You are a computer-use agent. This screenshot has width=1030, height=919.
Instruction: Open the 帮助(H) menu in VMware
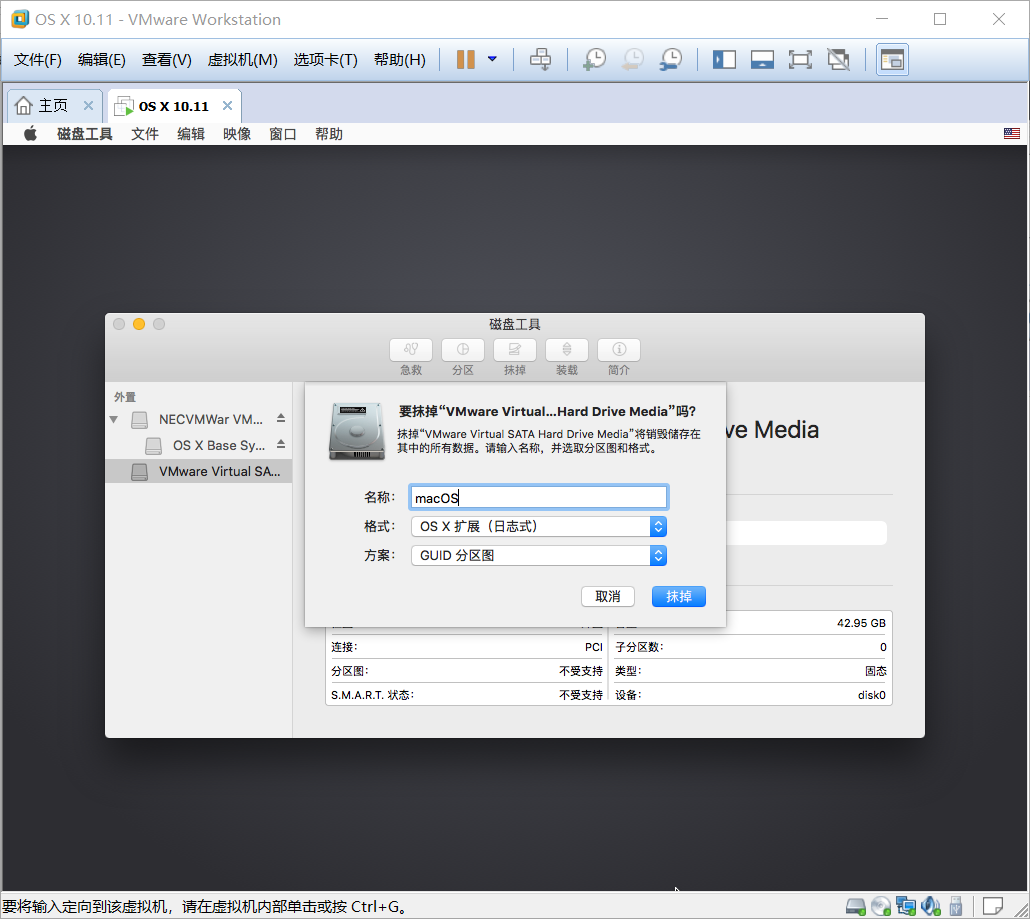(399, 60)
